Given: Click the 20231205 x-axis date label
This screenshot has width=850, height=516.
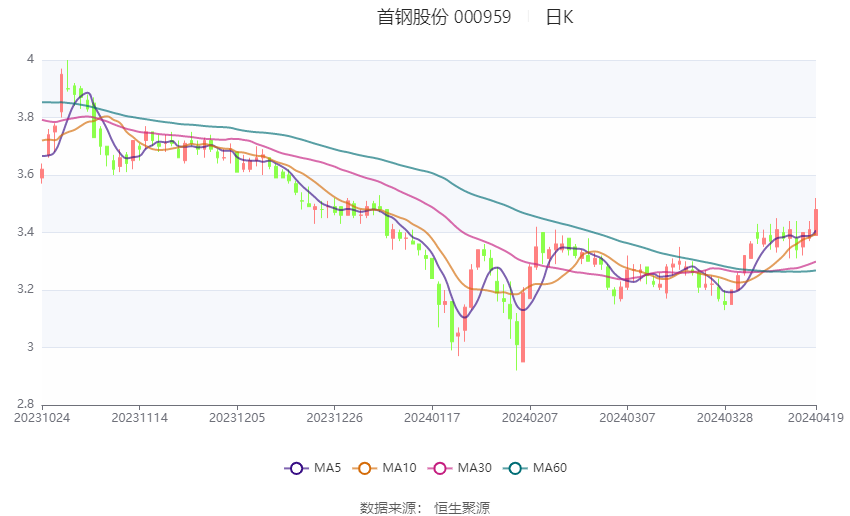Looking at the screenshot, I should tap(237, 418).
